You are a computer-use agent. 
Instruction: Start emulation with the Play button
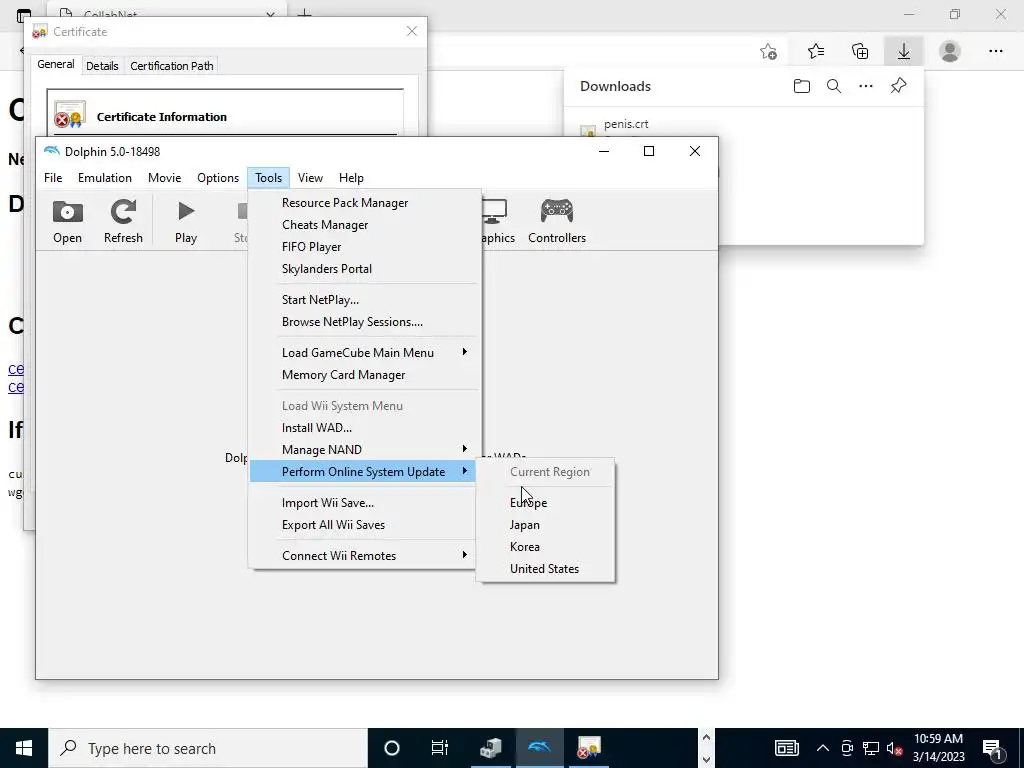[x=185, y=222]
